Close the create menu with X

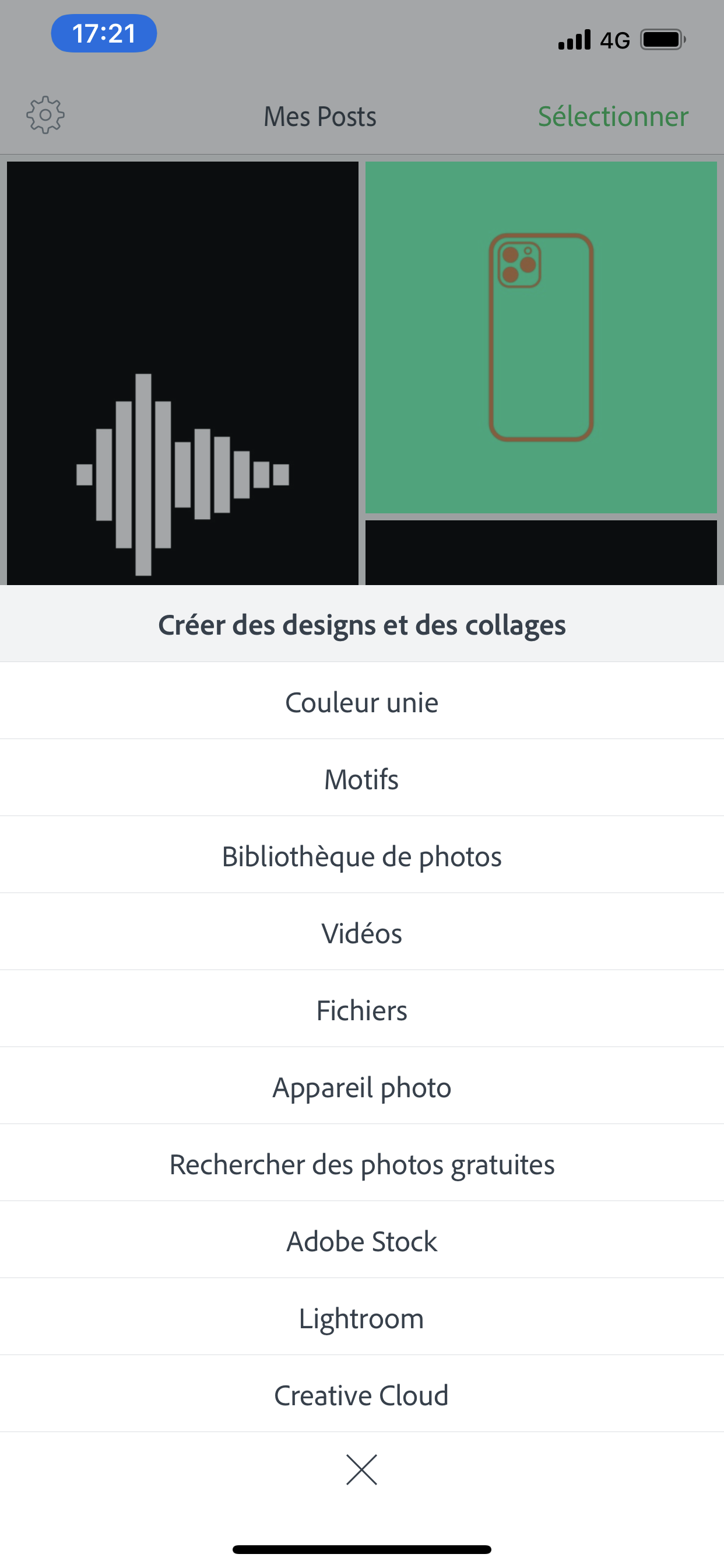click(361, 1469)
